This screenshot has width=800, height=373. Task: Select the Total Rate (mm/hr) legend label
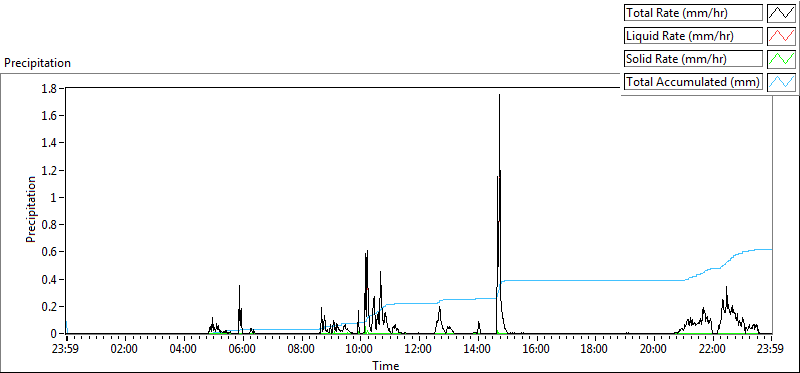click(693, 13)
